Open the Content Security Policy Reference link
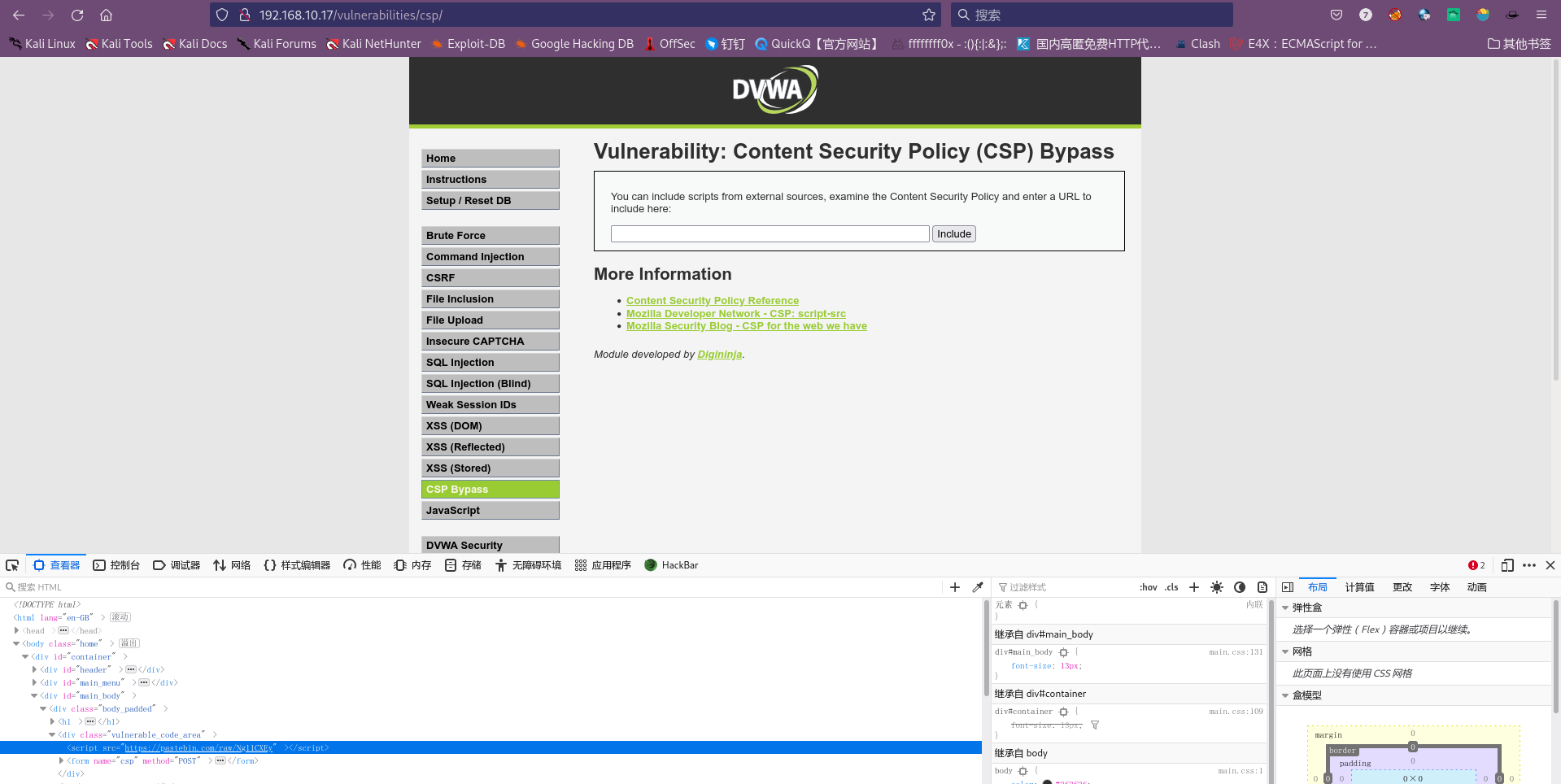 click(712, 300)
